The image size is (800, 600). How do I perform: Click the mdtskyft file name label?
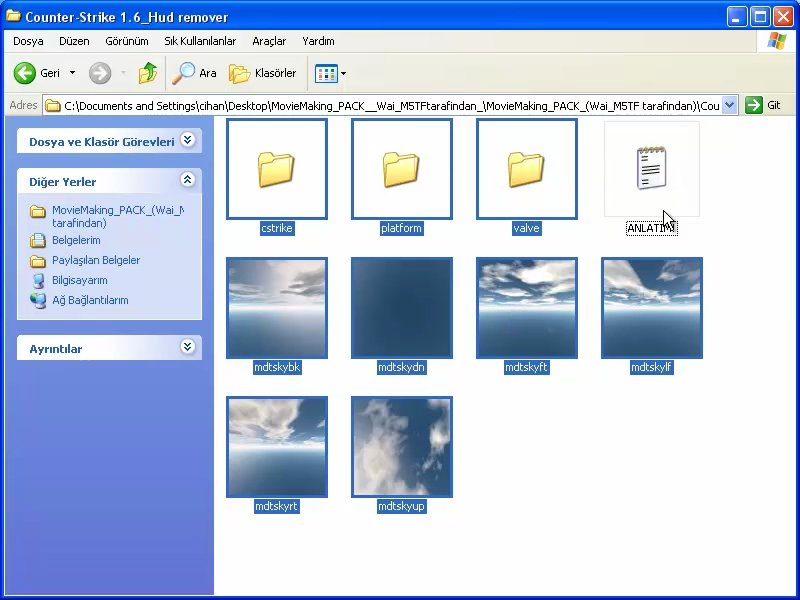tap(526, 367)
